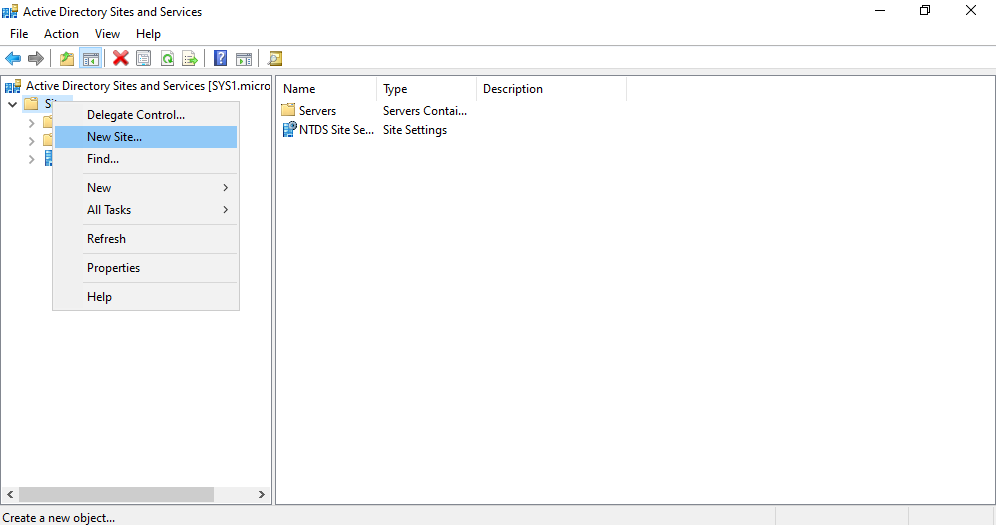Click the Servers folder icon in list

tap(288, 110)
